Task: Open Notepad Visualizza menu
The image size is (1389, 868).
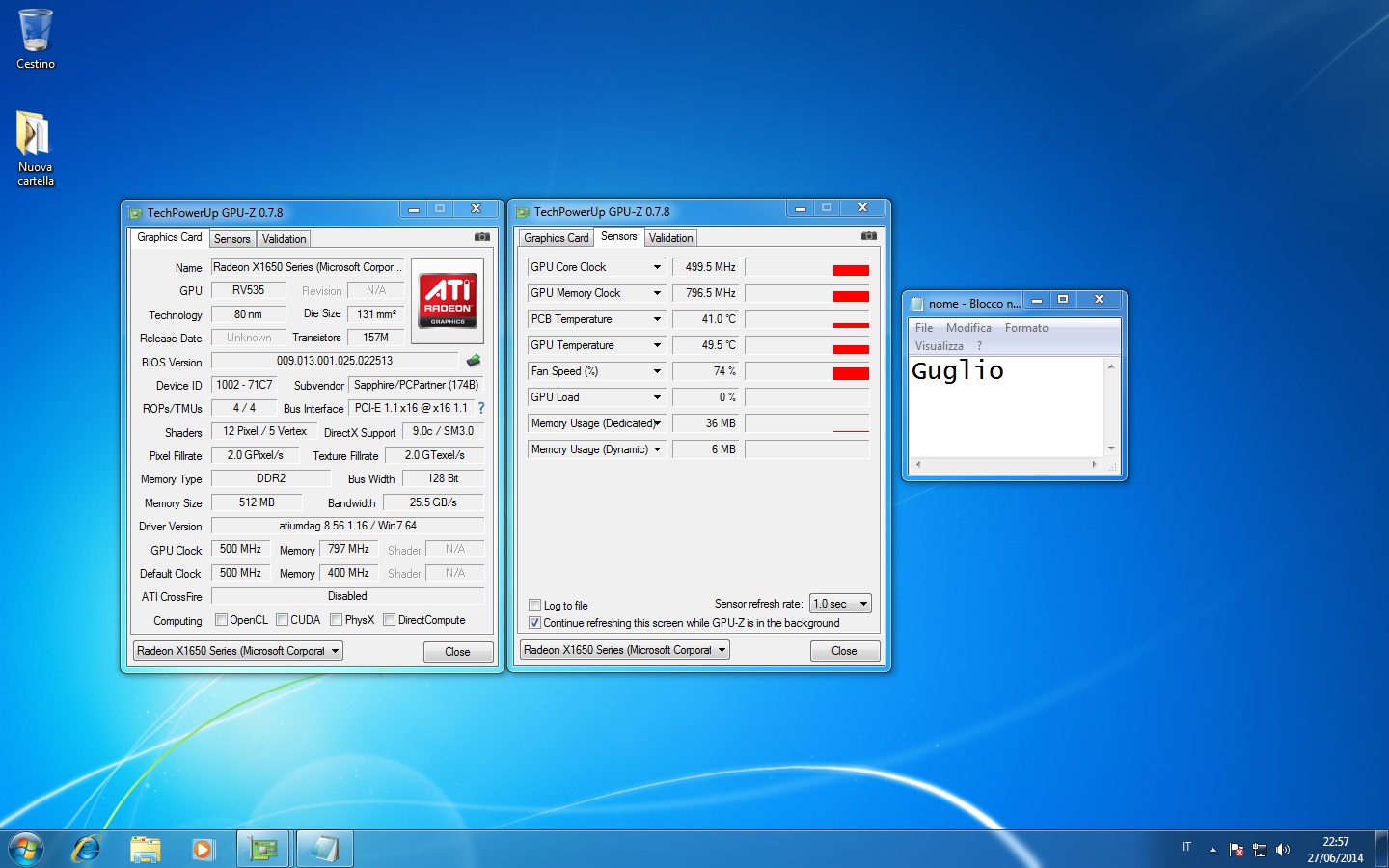Action: pyautogui.click(x=940, y=346)
